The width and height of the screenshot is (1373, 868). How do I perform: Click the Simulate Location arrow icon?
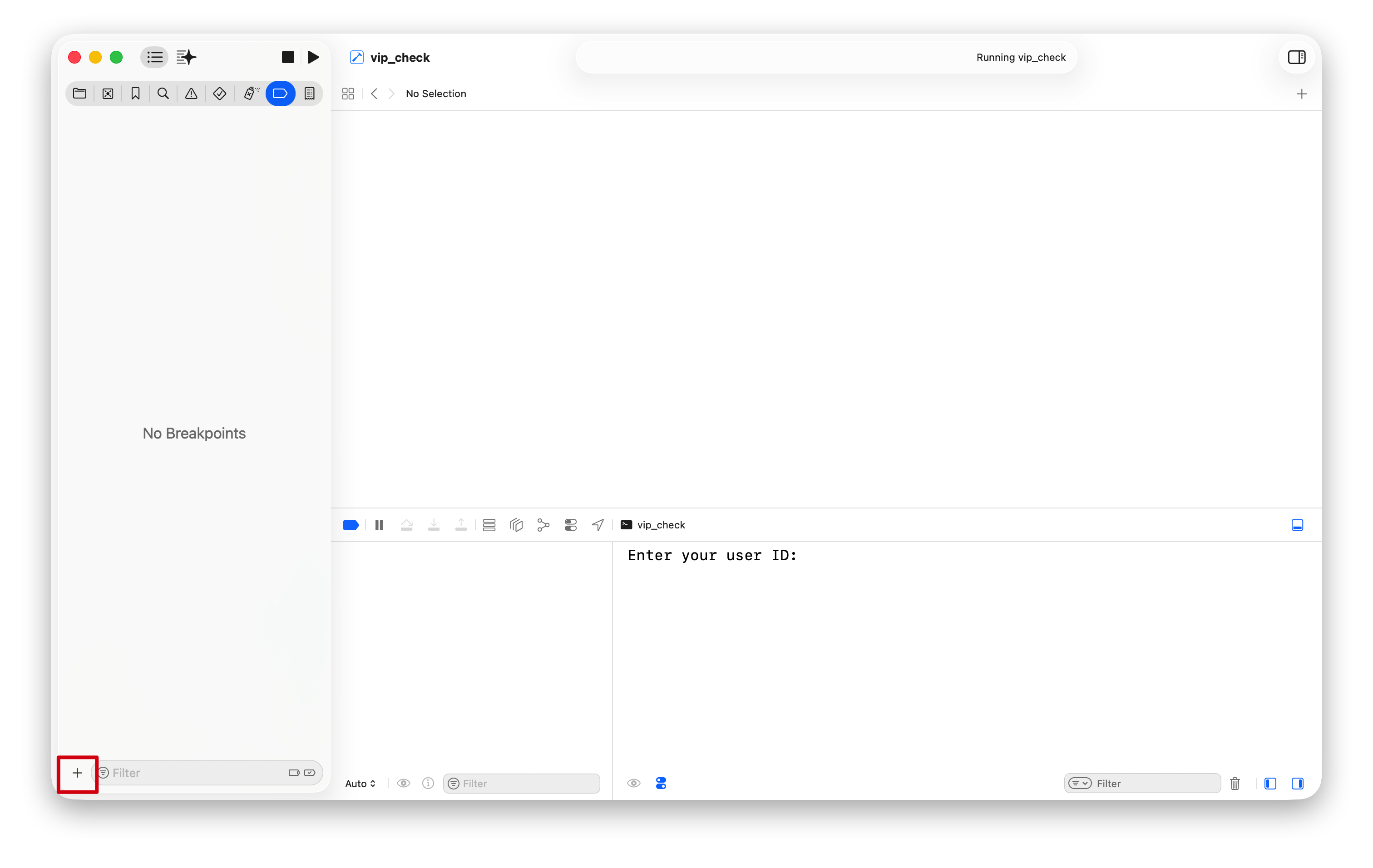tap(598, 525)
